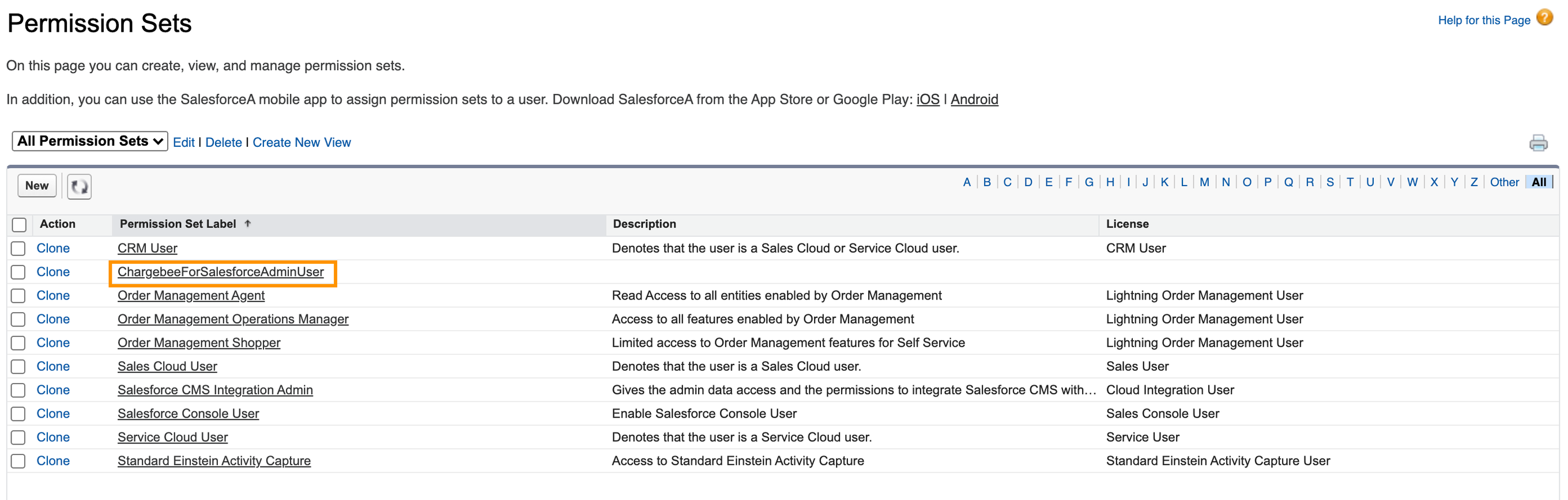Tick the select-all checkbox in header row
The image size is (1568, 500).
coord(20,225)
